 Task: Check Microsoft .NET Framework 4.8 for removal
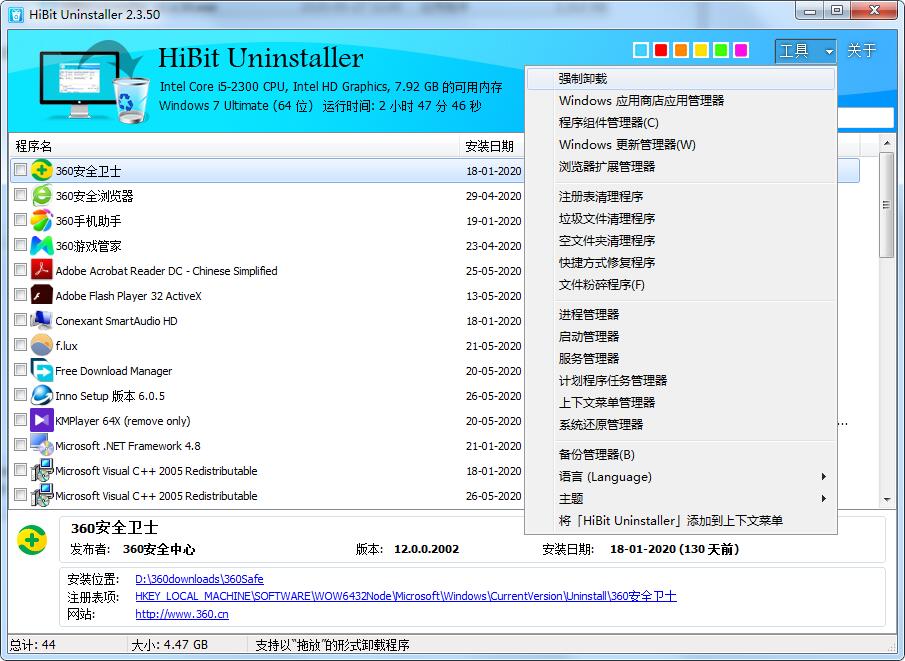coord(20,446)
